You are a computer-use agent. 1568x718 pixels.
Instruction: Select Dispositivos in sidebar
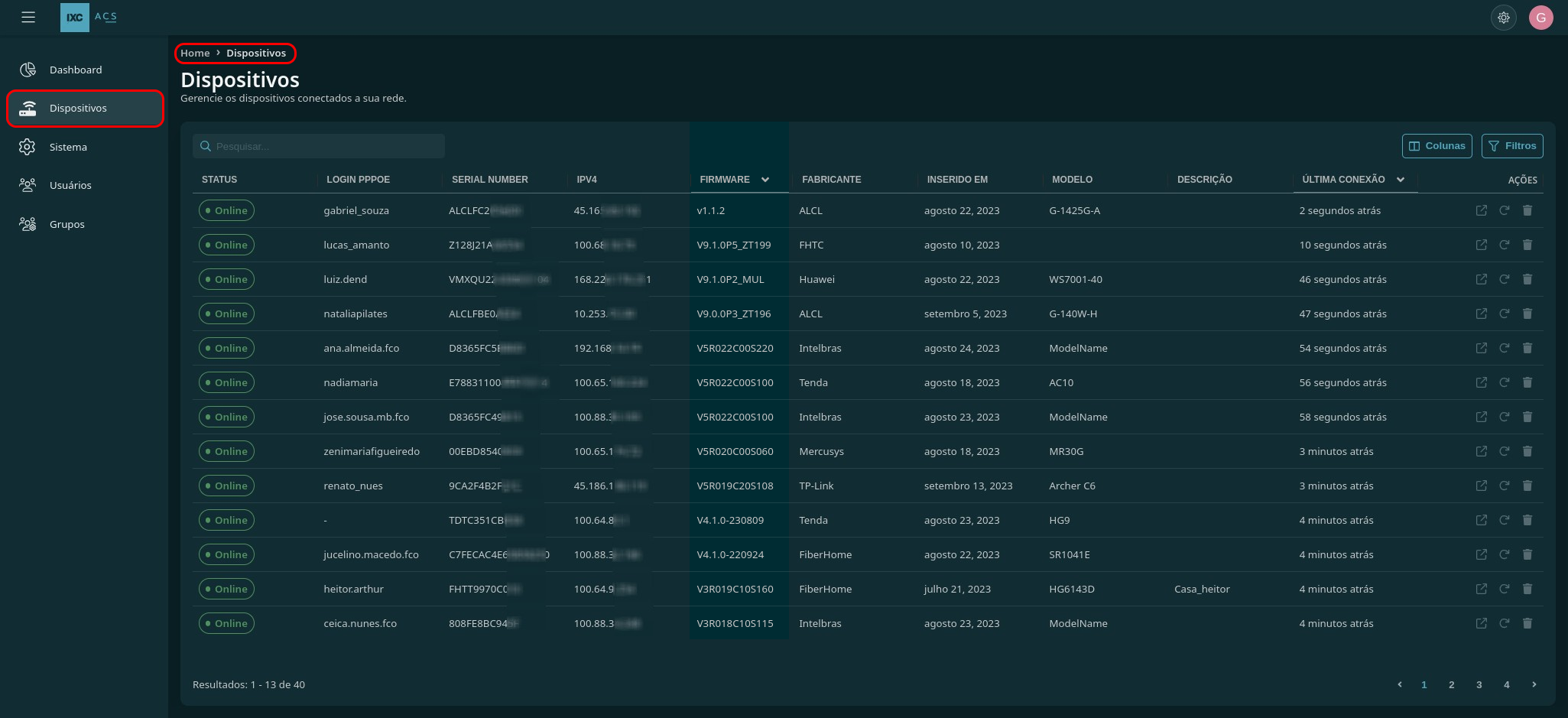coord(85,108)
